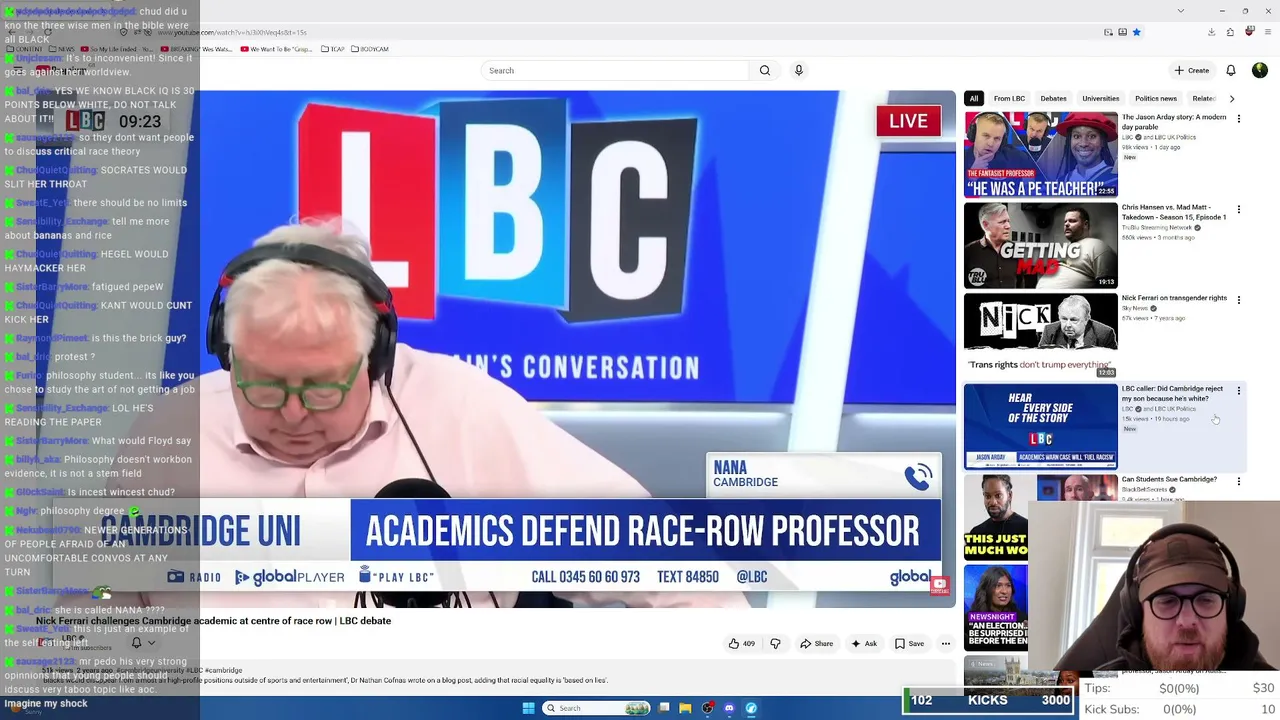Screen dimensions: 1280x720
Task: Click the YouTube URL in the address bar
Action: (x=232, y=32)
